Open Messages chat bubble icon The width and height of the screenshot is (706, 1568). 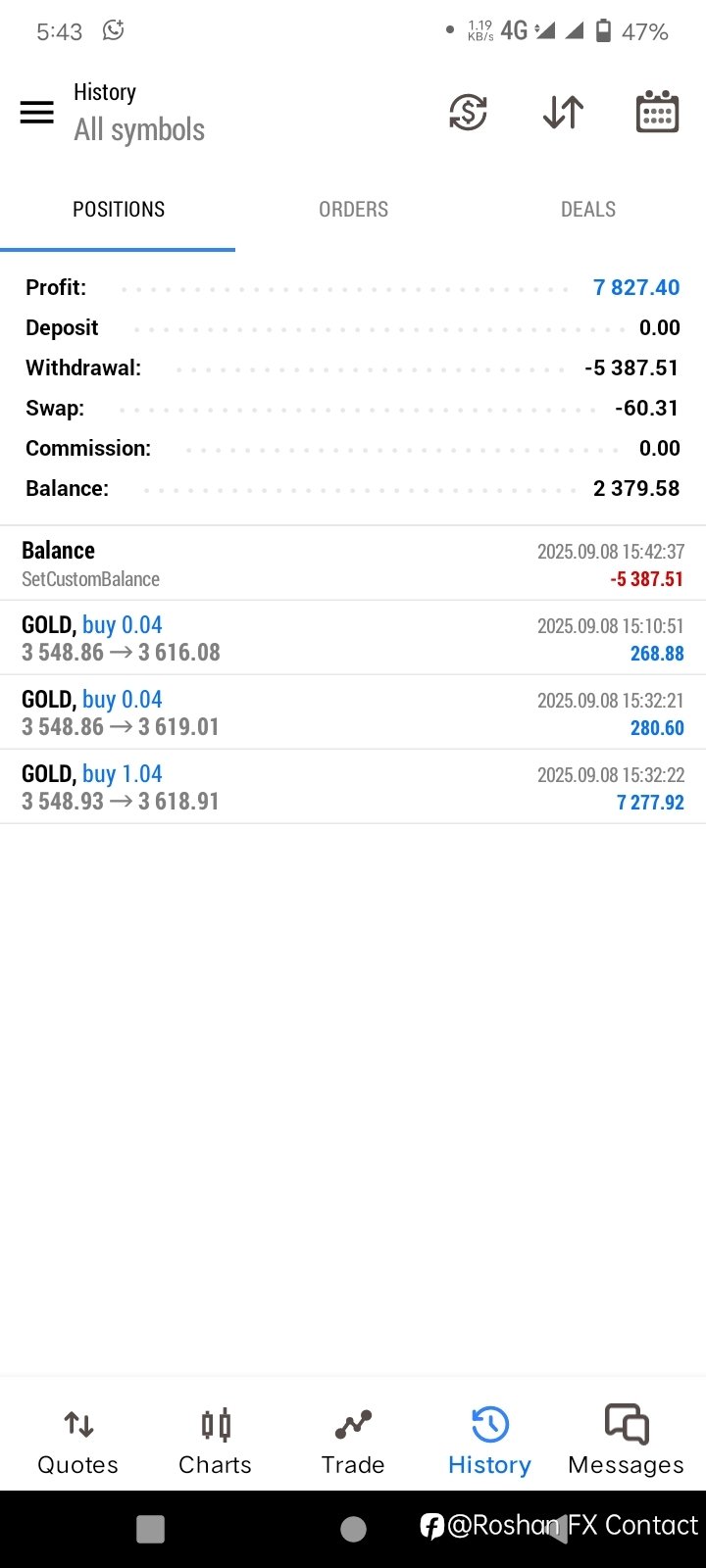pos(627,1424)
